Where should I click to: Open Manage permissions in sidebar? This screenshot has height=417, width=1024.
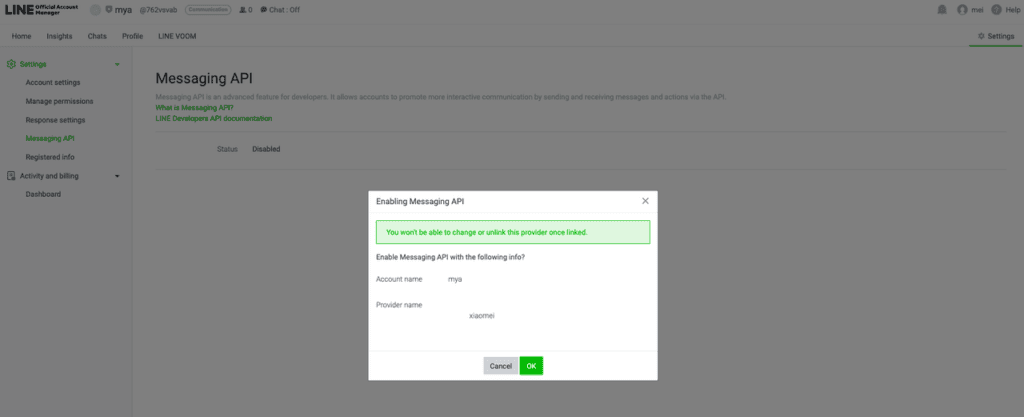(x=59, y=101)
